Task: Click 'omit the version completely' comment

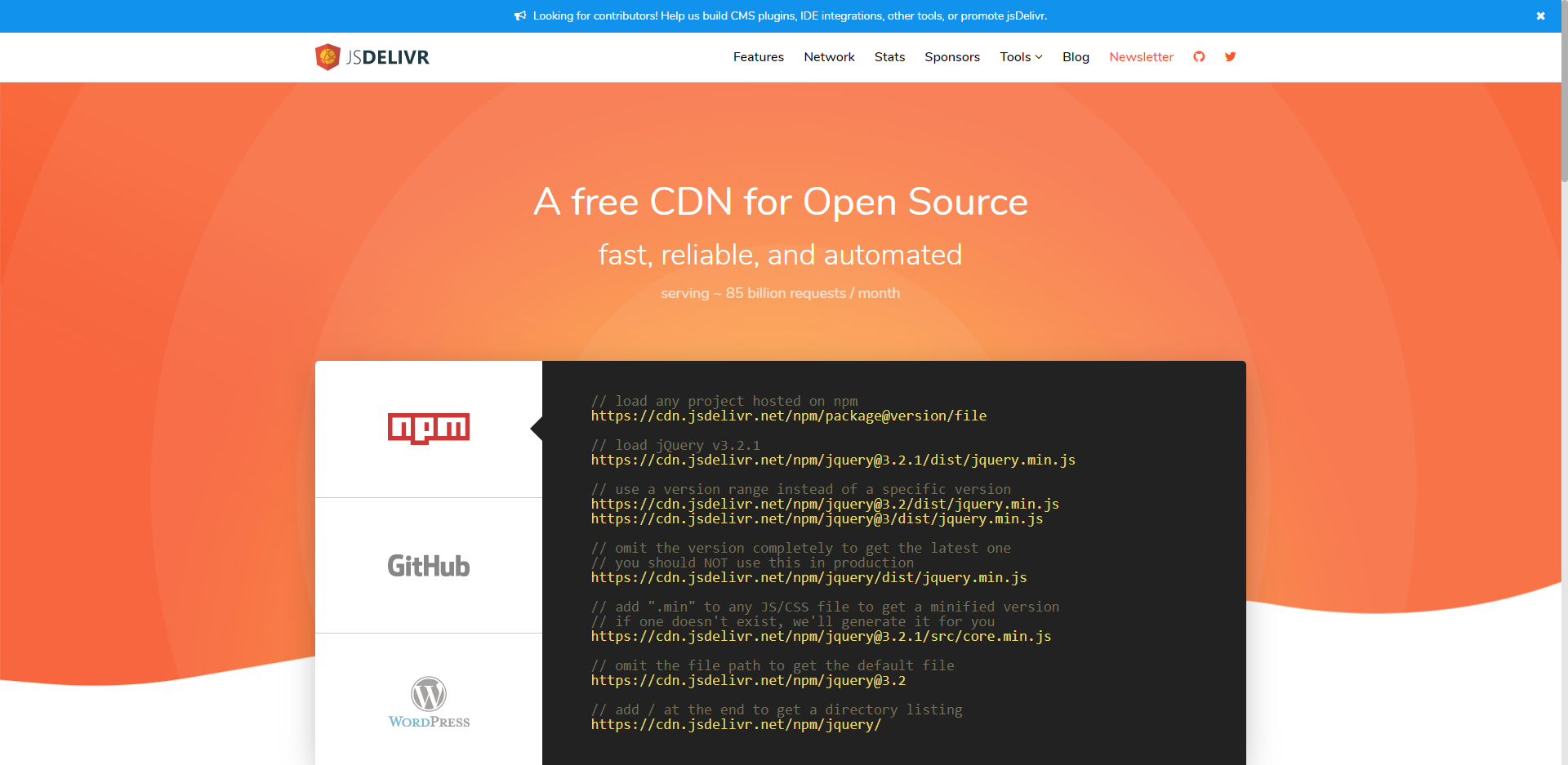Action: click(x=801, y=548)
